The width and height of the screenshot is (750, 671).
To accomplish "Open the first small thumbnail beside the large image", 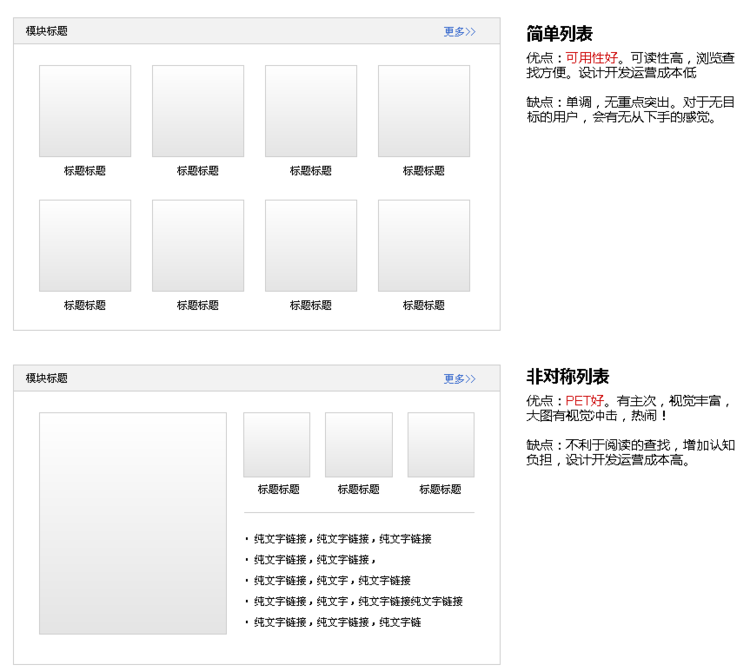I will 277,445.
